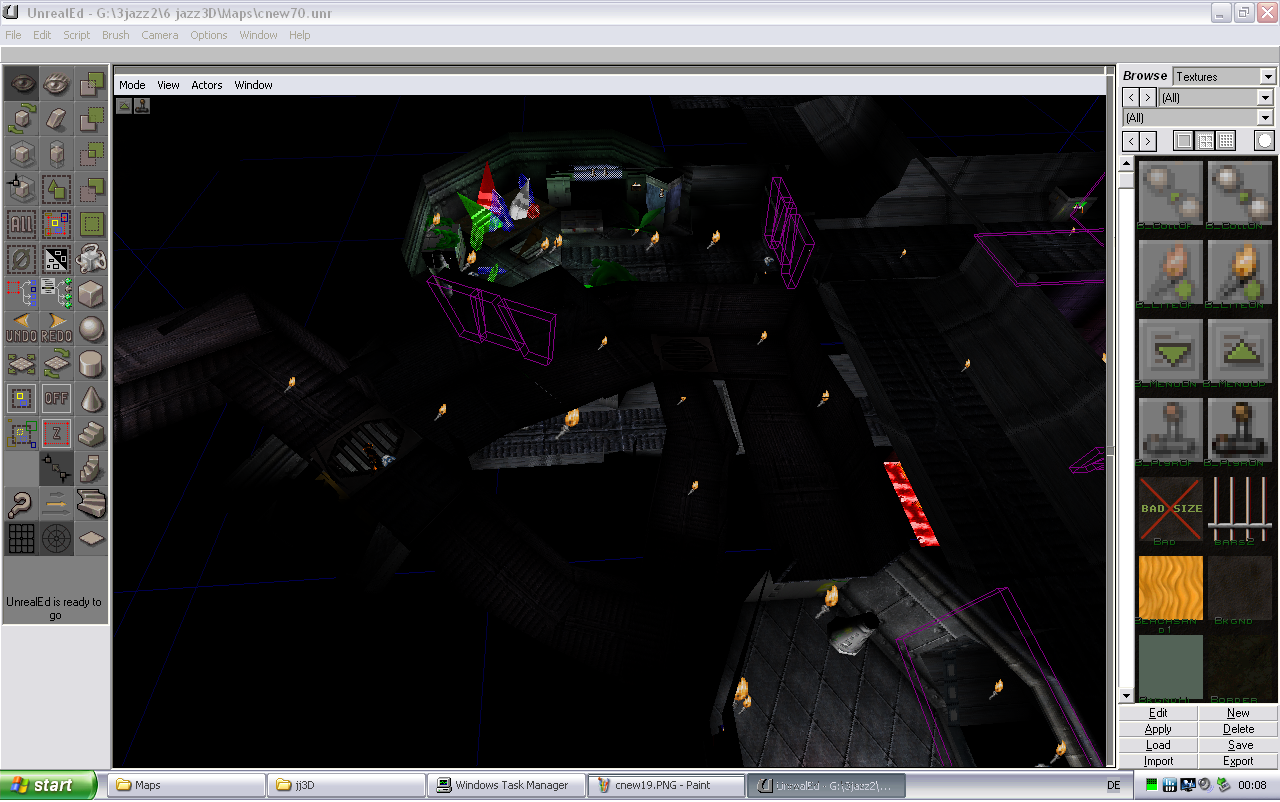The image size is (1280, 802).
Task: Open the Brush menu
Action: 116,35
